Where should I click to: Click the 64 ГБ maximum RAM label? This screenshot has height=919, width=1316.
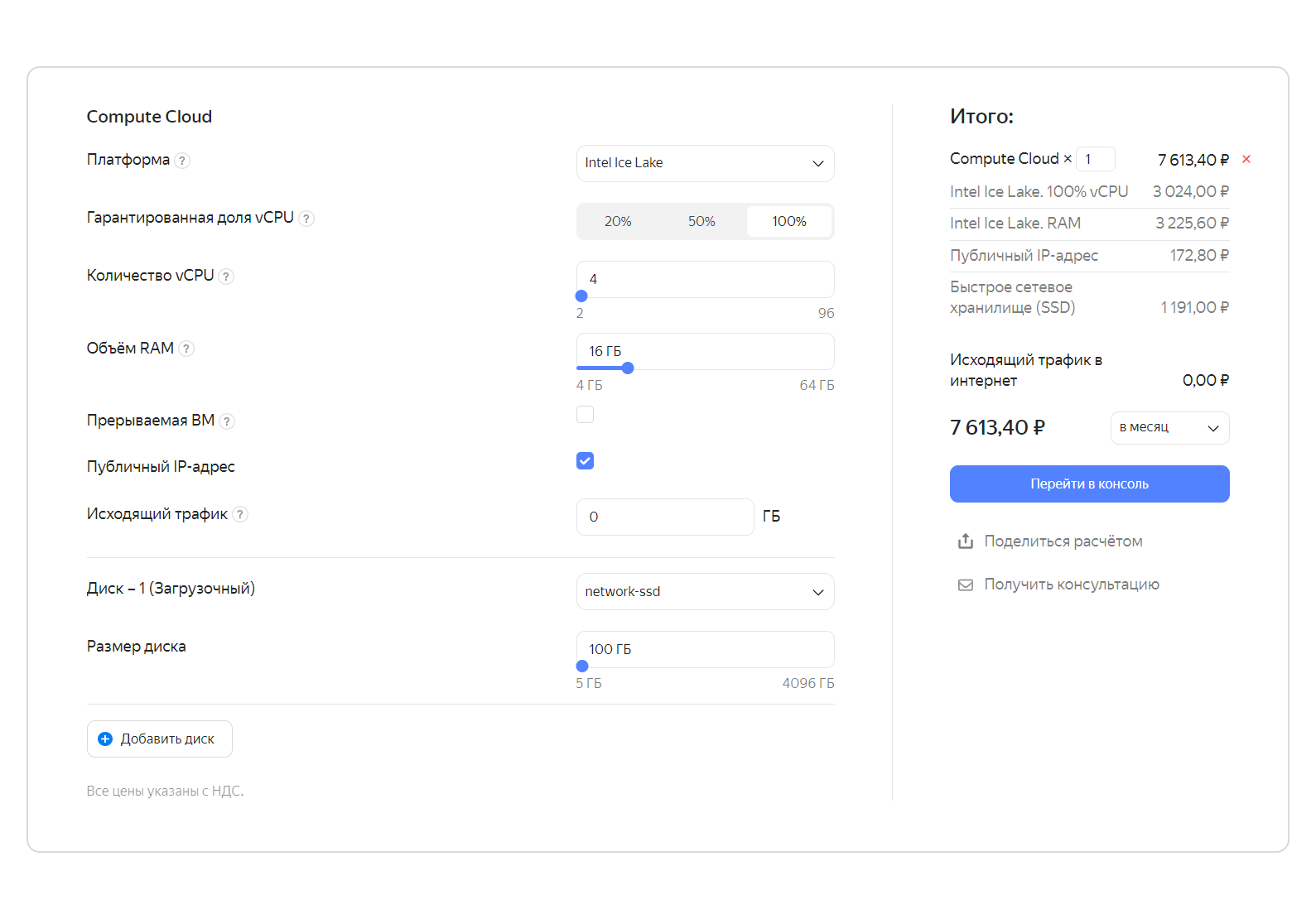click(817, 386)
